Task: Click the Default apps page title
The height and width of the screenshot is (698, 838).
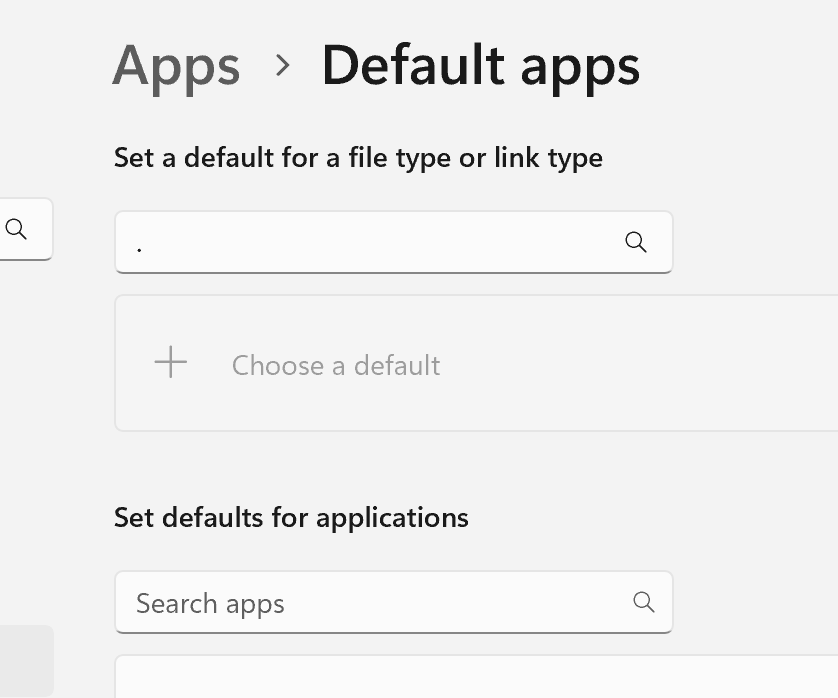Action: (x=480, y=66)
